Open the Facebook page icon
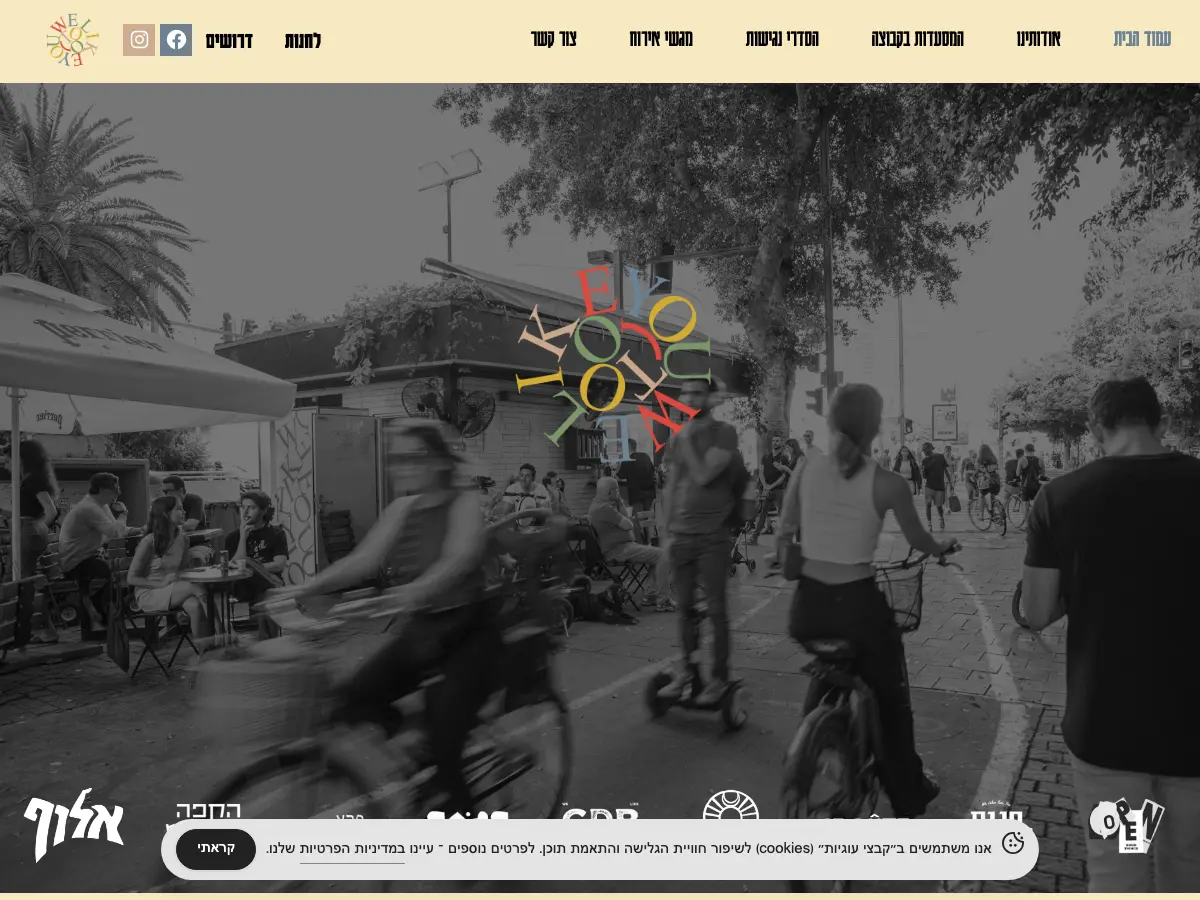 click(176, 40)
